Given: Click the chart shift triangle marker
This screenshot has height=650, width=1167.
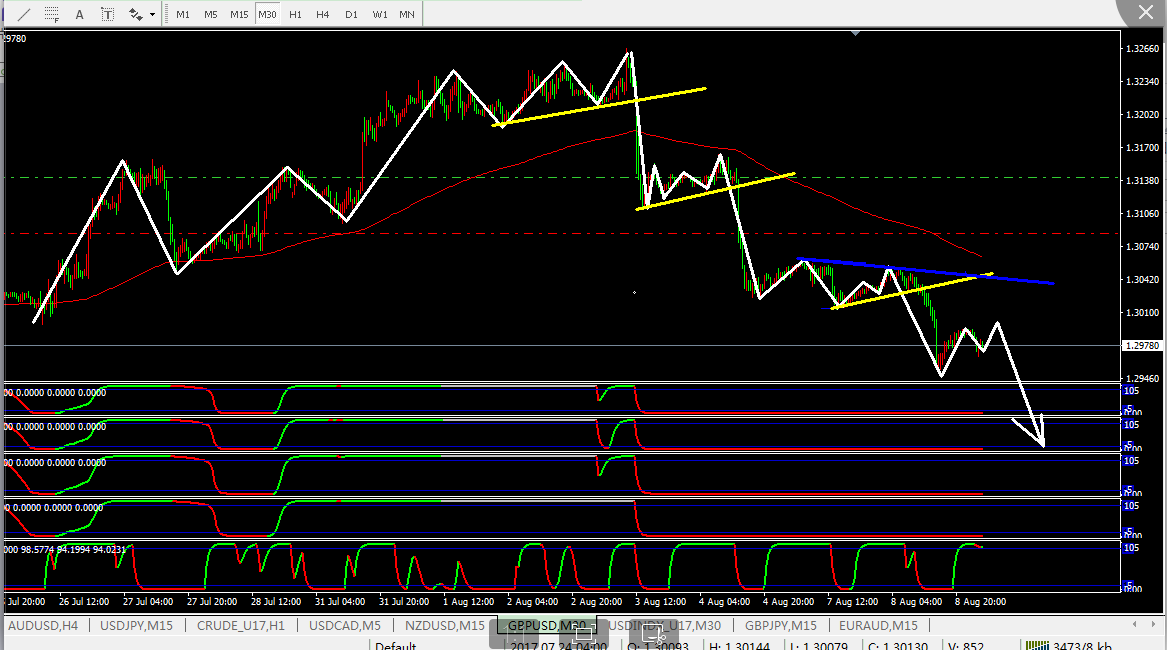Looking at the screenshot, I should [856, 33].
